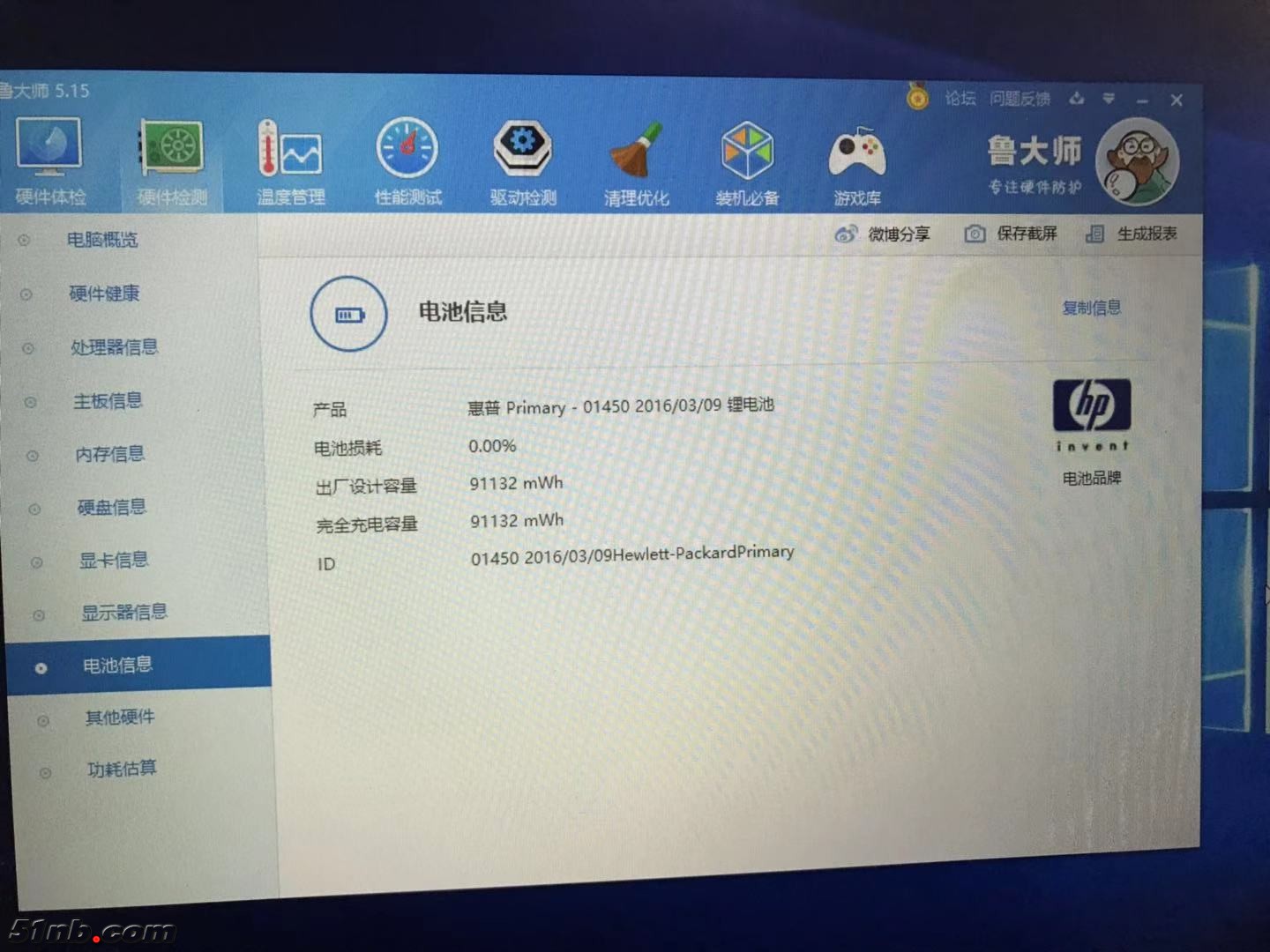The width and height of the screenshot is (1270, 952).
Task: Click the battery wear value "0.00%"
Action: [x=492, y=446]
